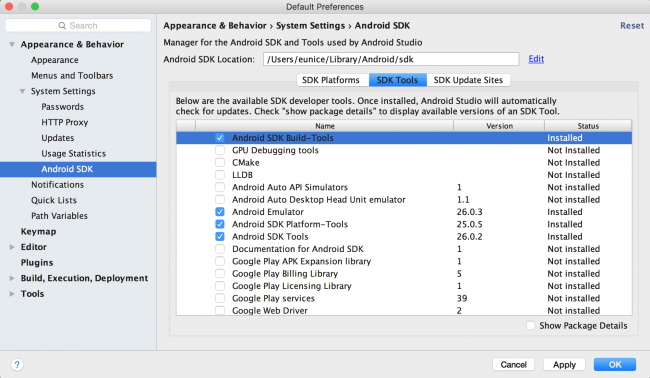
Task: Uncheck the Android Emulator checkbox
Action: point(220,212)
